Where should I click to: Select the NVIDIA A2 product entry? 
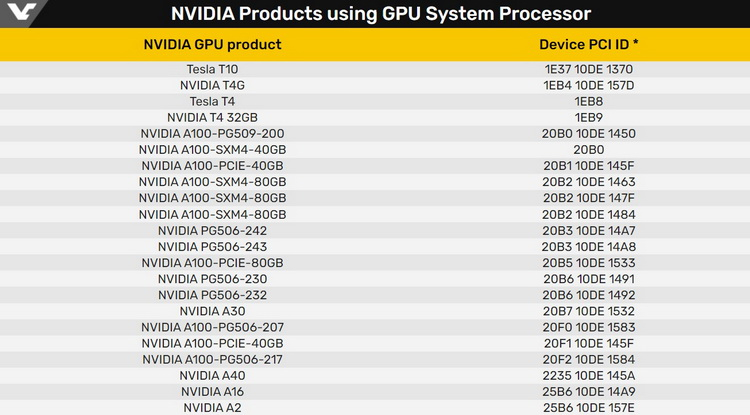pos(213,407)
